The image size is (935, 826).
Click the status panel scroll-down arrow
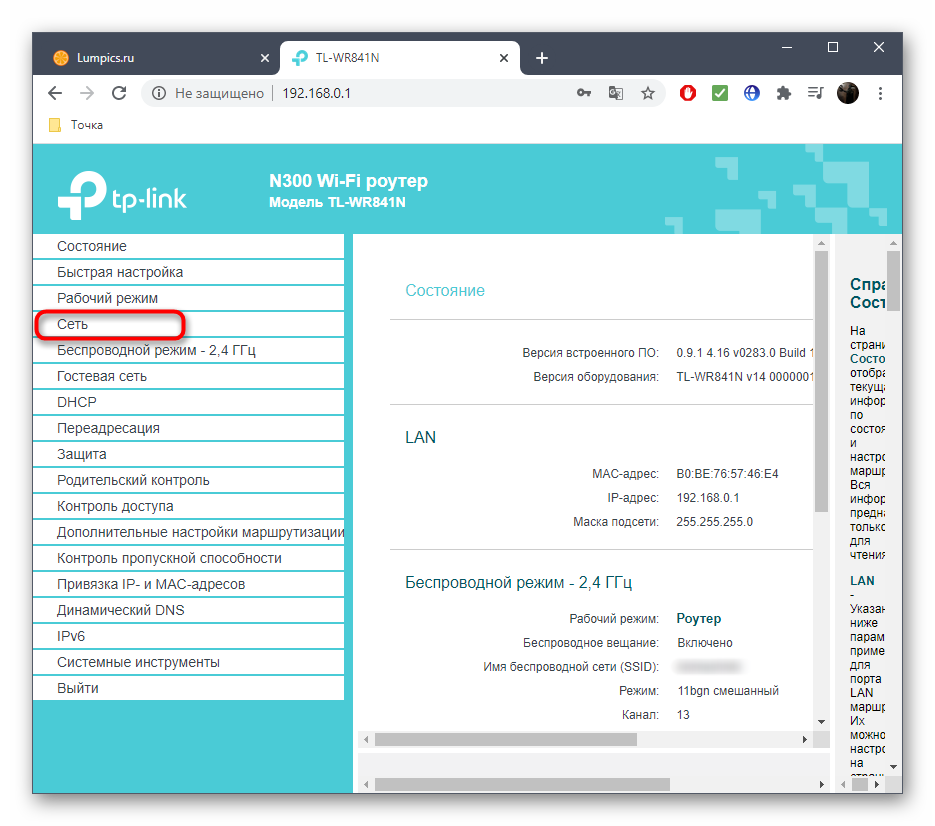click(x=822, y=722)
